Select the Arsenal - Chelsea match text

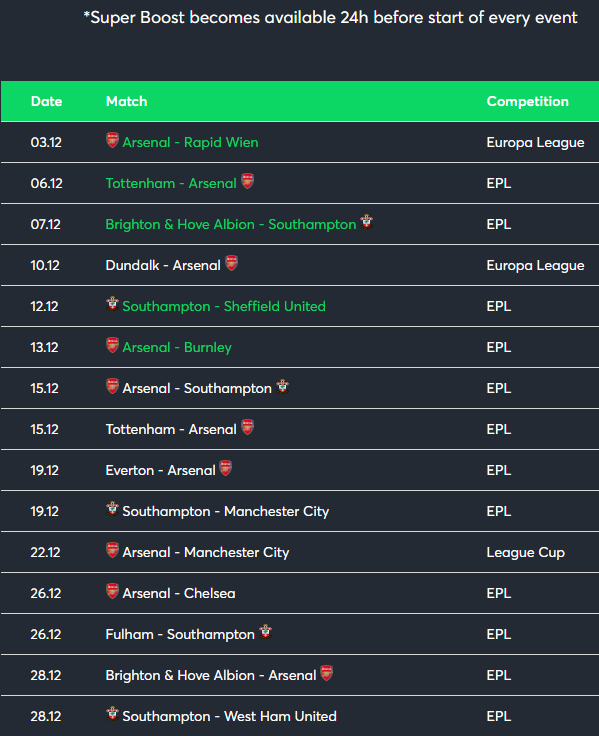pos(179,593)
